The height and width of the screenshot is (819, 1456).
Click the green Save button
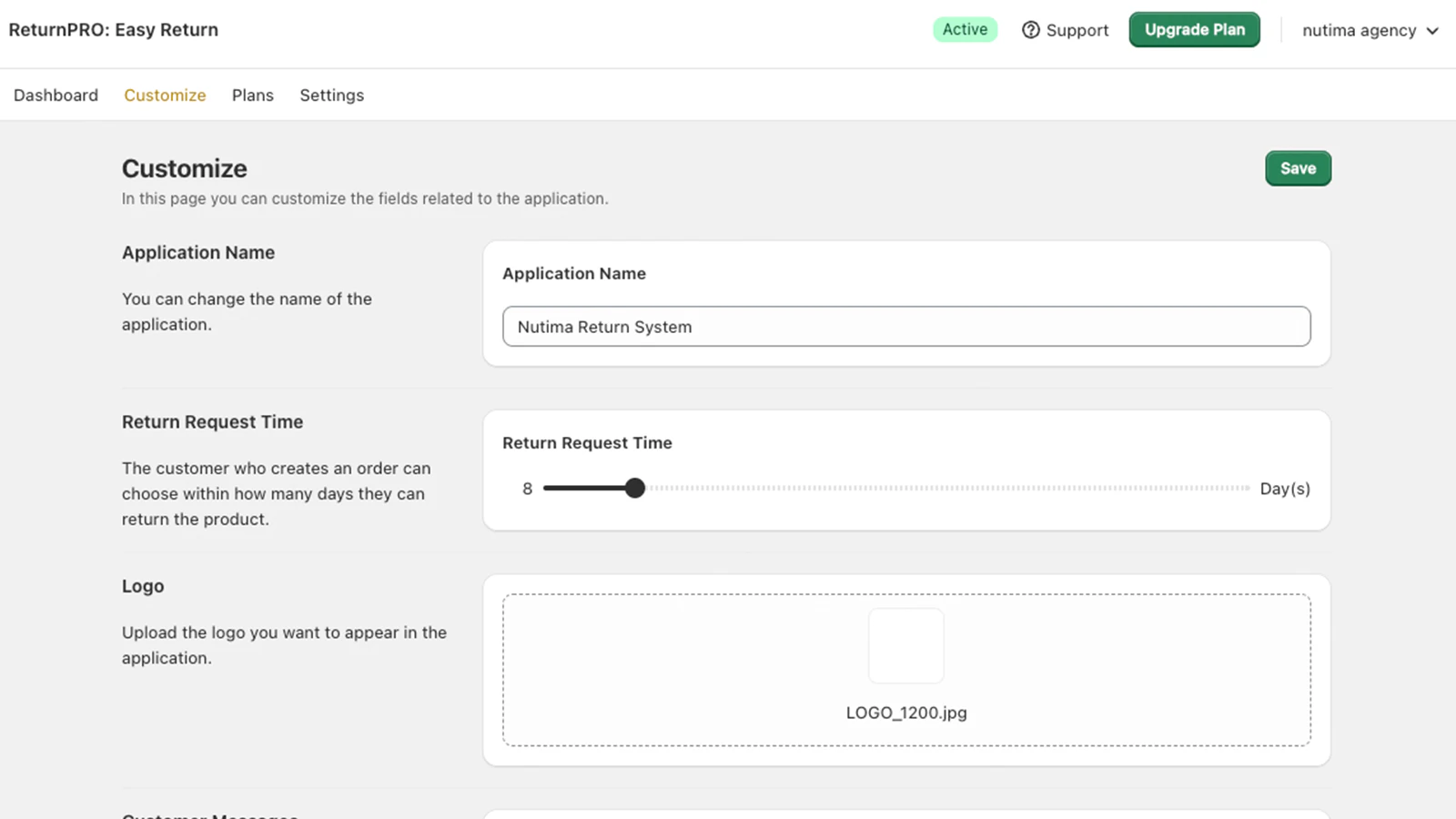[1298, 168]
